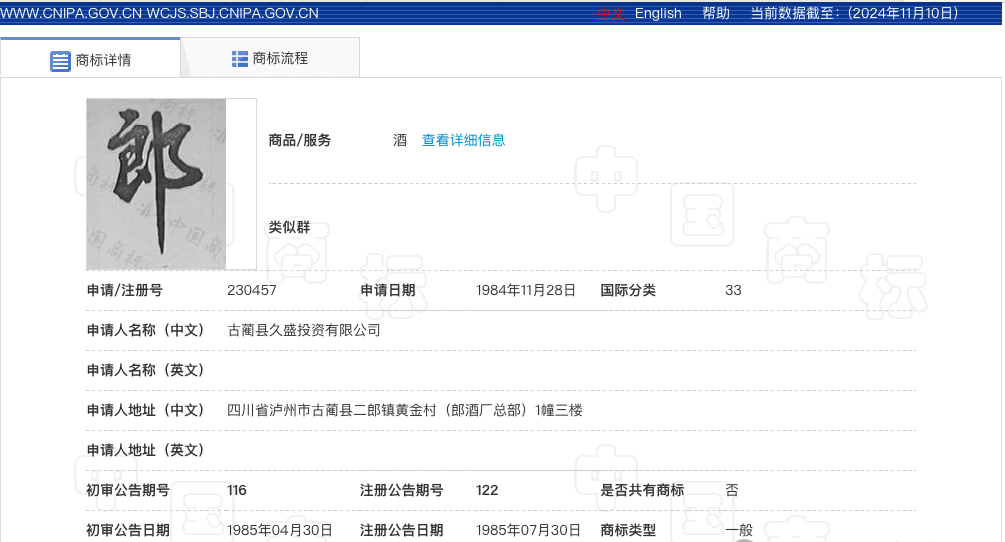Switch language to English
1005x542 pixels.
[658, 13]
